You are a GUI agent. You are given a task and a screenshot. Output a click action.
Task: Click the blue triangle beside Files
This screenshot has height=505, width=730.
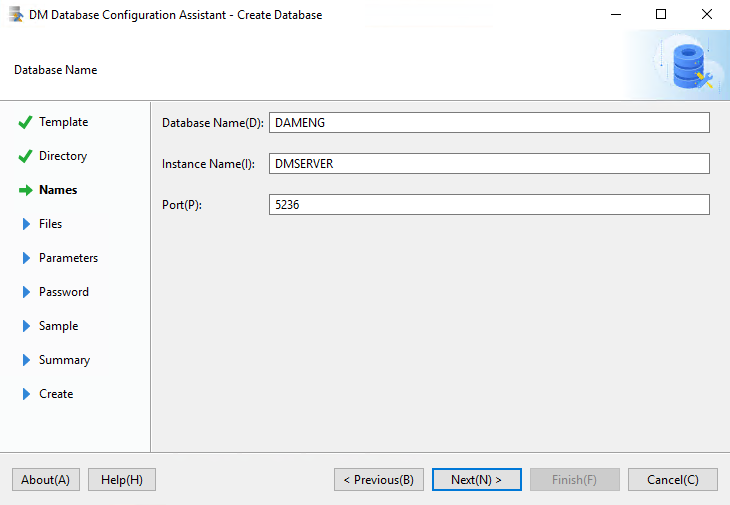tap(26, 224)
